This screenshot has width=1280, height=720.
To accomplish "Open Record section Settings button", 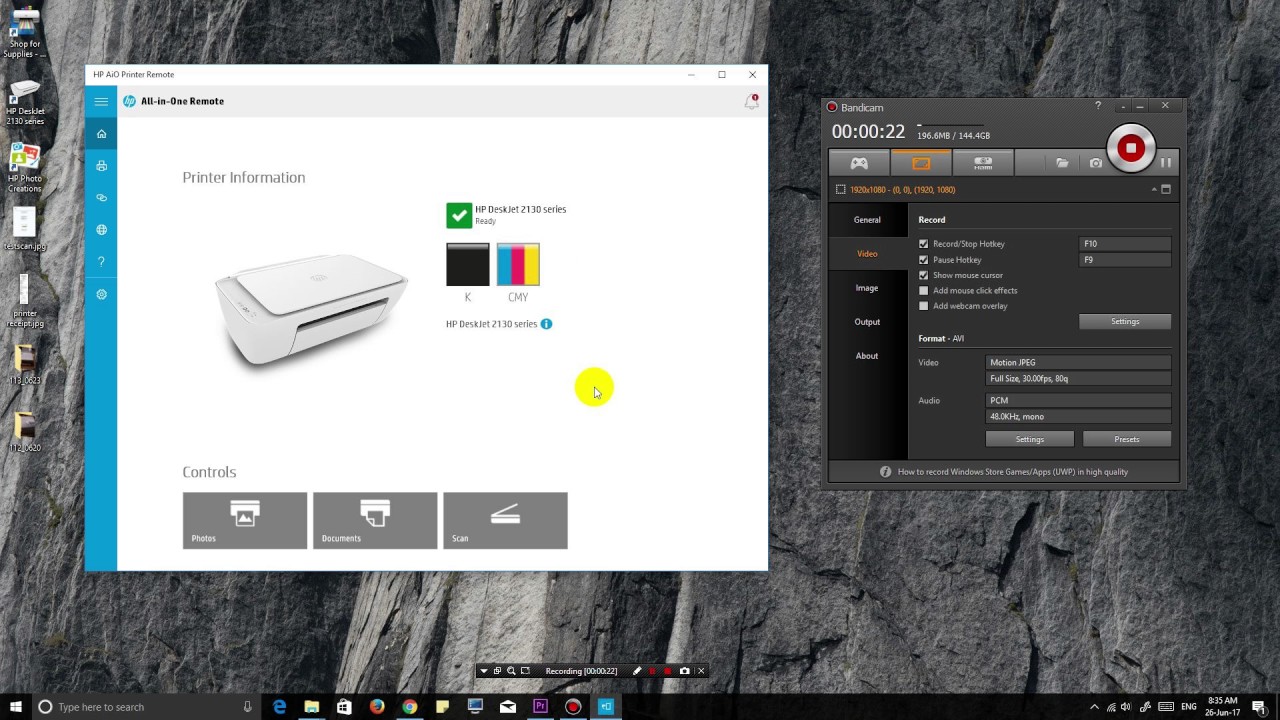I will tap(1125, 322).
